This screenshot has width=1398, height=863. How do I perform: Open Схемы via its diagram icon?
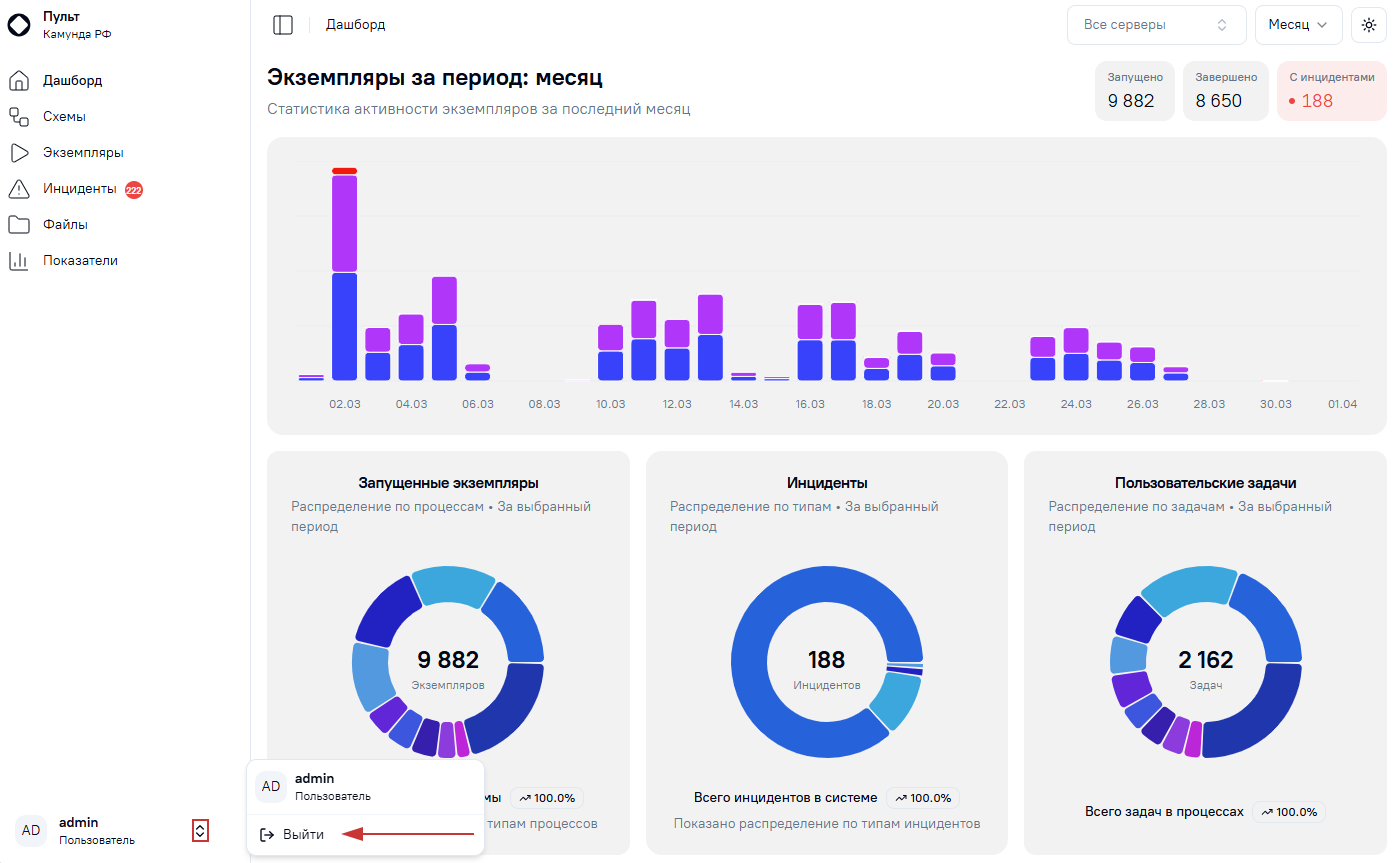coord(19,116)
